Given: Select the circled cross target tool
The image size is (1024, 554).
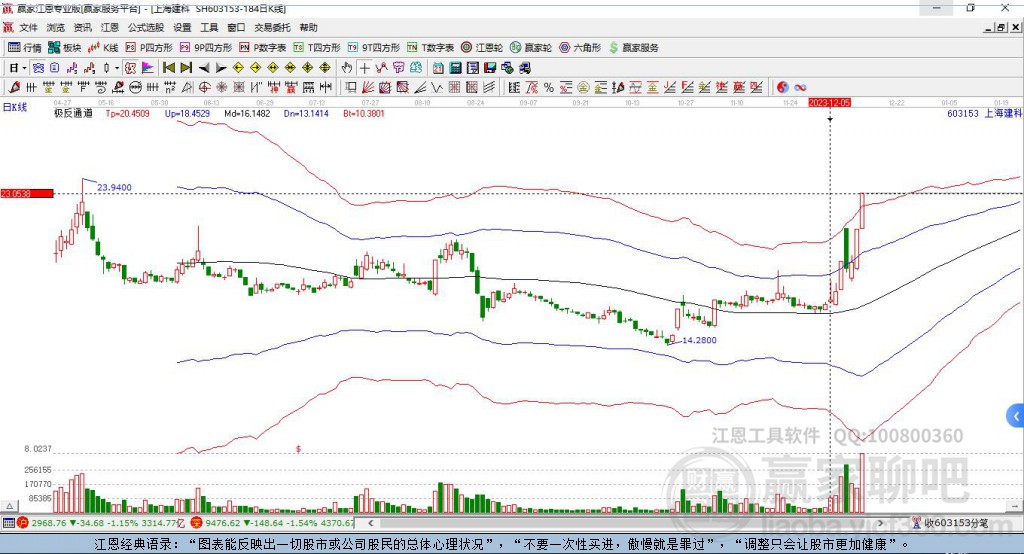Looking at the screenshot, I should click(204, 88).
